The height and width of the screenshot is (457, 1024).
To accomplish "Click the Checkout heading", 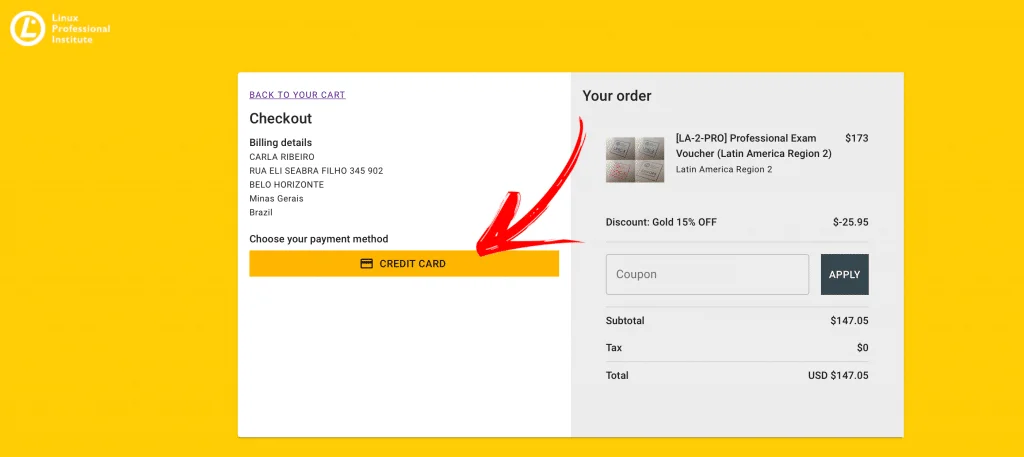I will (281, 119).
